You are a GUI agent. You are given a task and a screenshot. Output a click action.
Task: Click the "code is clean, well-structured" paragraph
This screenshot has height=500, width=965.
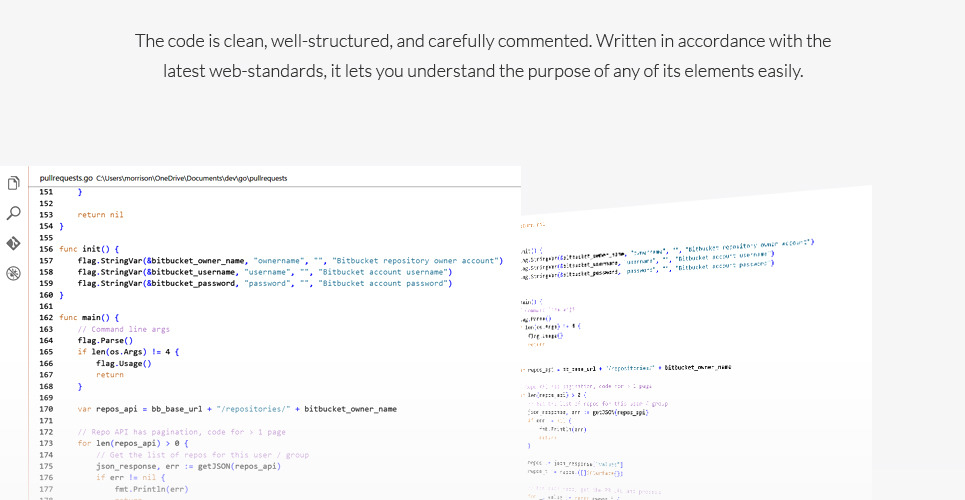click(483, 56)
